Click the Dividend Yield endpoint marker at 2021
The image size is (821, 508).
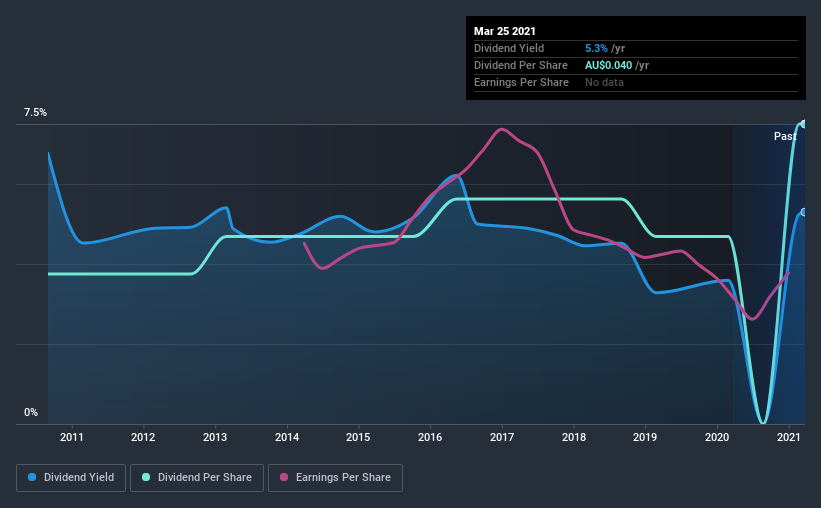[x=803, y=212]
